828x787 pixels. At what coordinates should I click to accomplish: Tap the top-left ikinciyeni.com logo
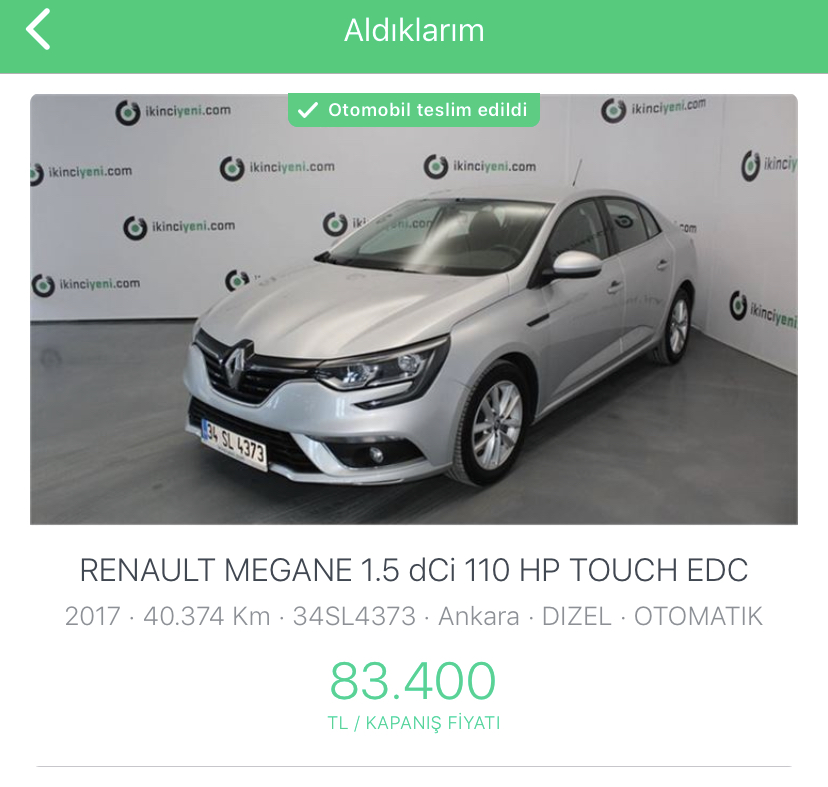click(173, 112)
